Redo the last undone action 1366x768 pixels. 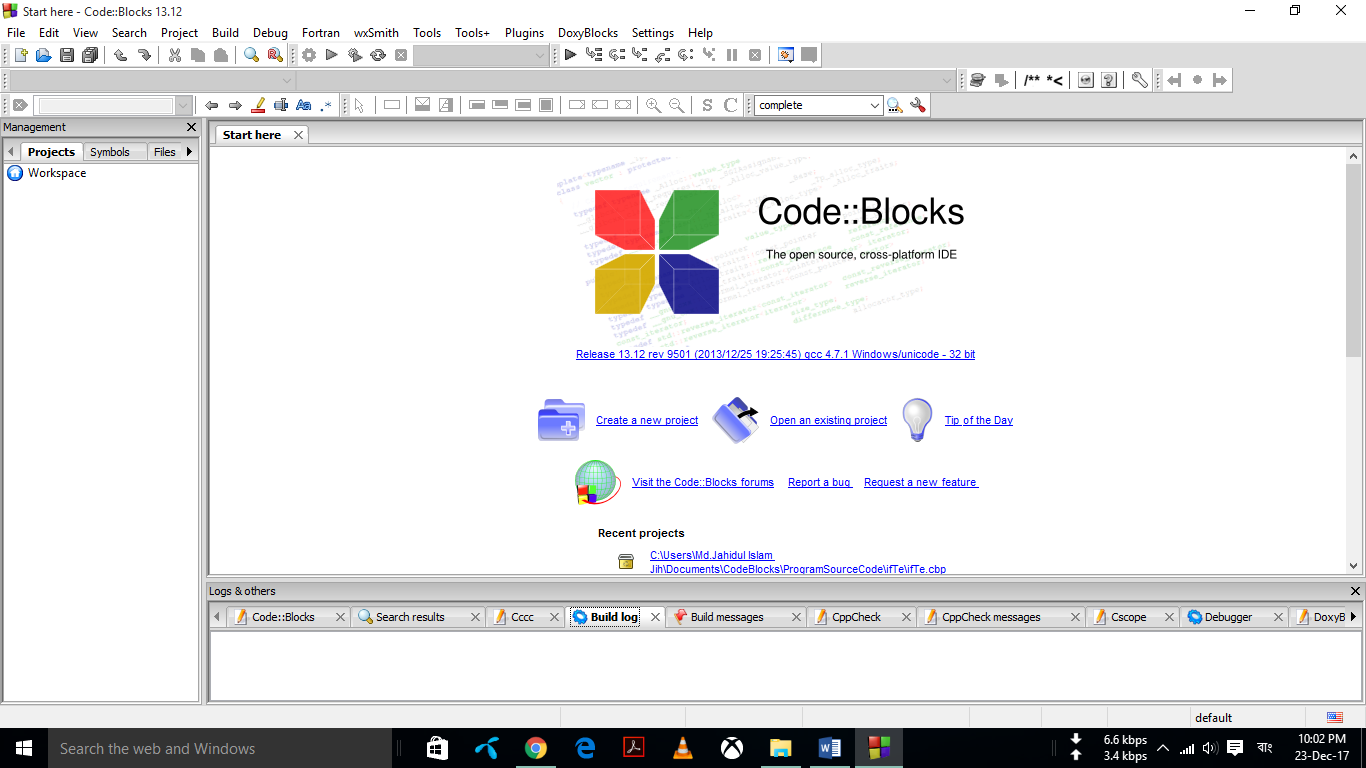[144, 55]
